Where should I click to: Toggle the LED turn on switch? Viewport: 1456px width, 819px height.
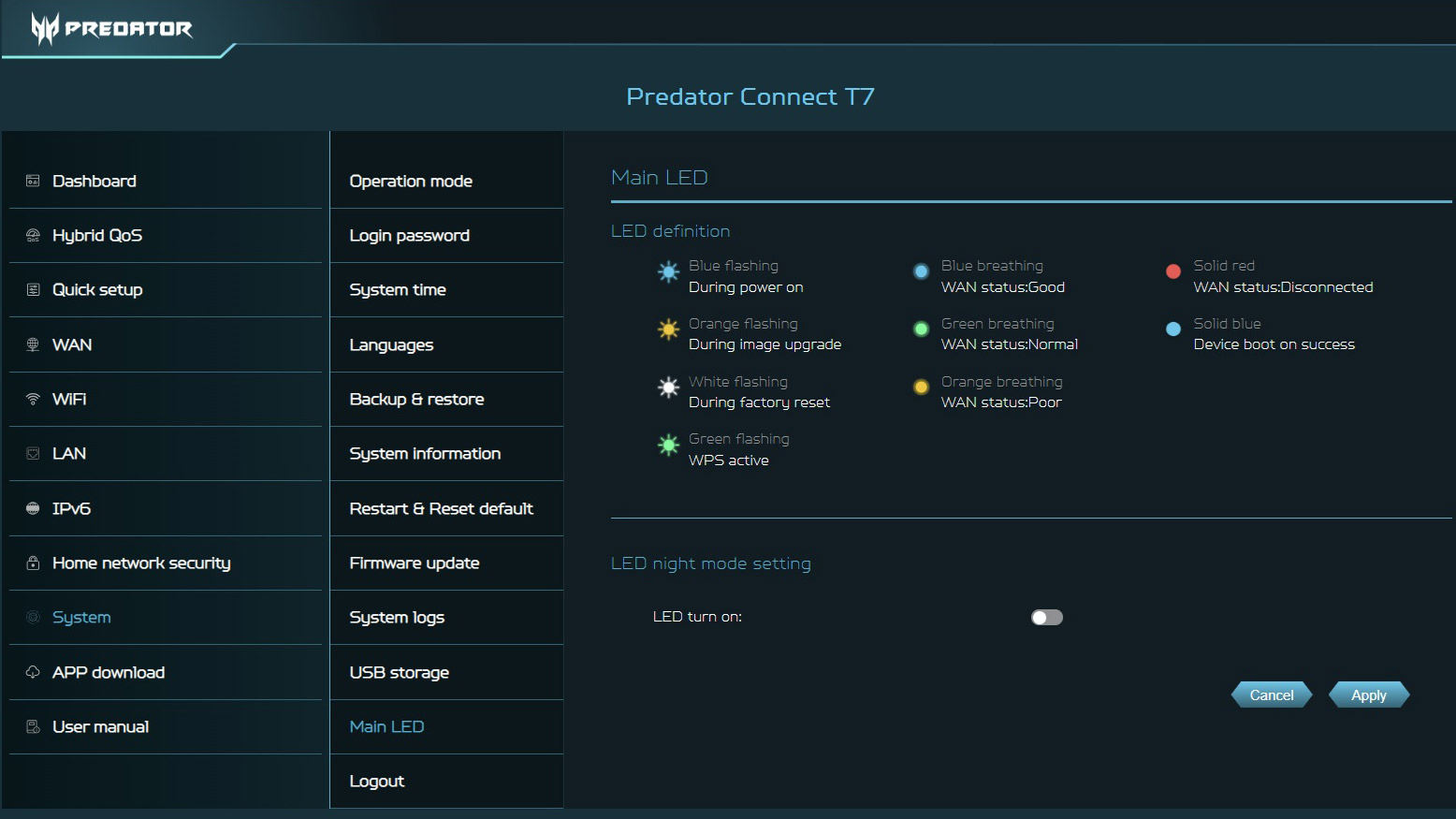(1046, 617)
